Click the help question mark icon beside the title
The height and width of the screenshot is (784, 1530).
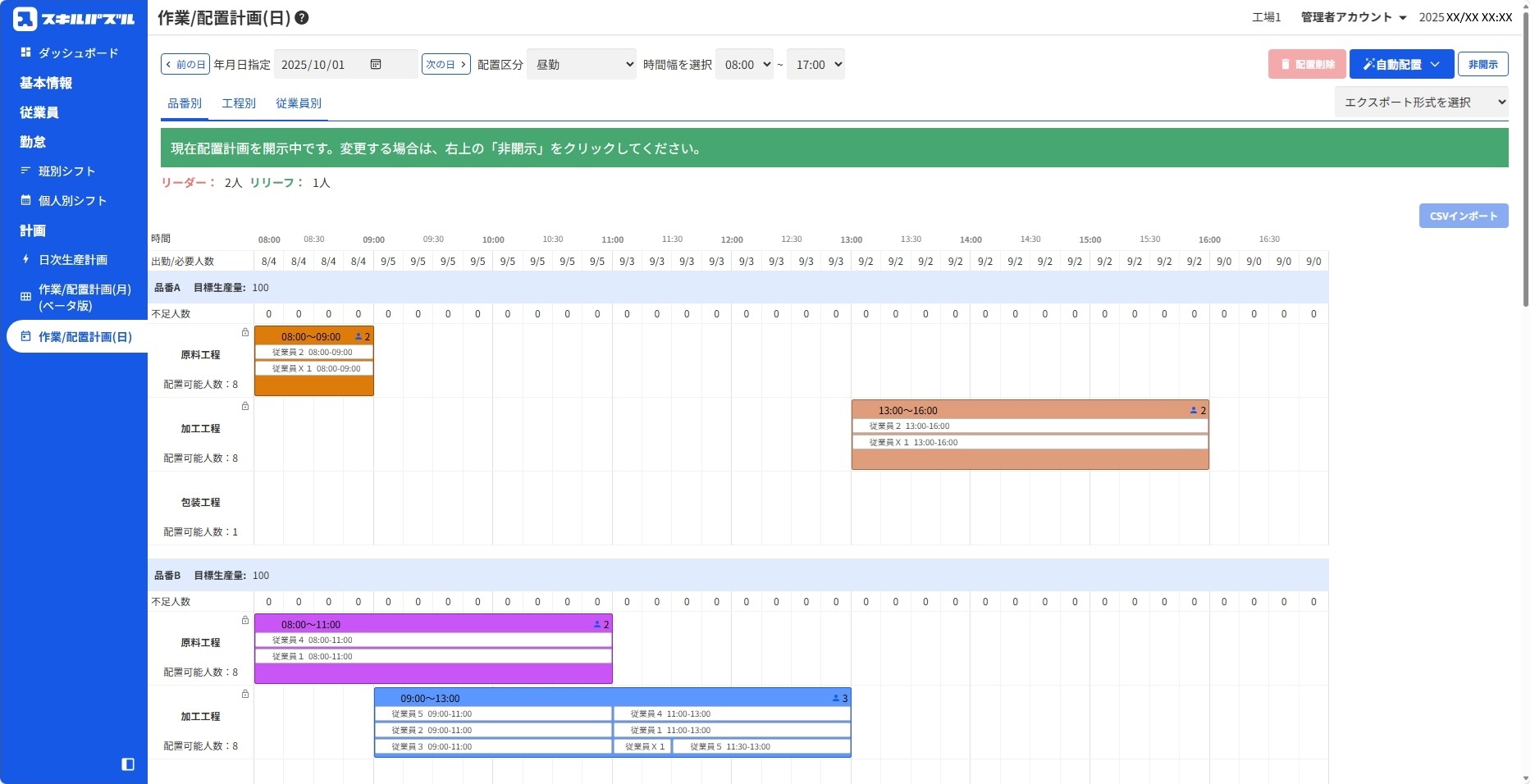click(x=302, y=18)
